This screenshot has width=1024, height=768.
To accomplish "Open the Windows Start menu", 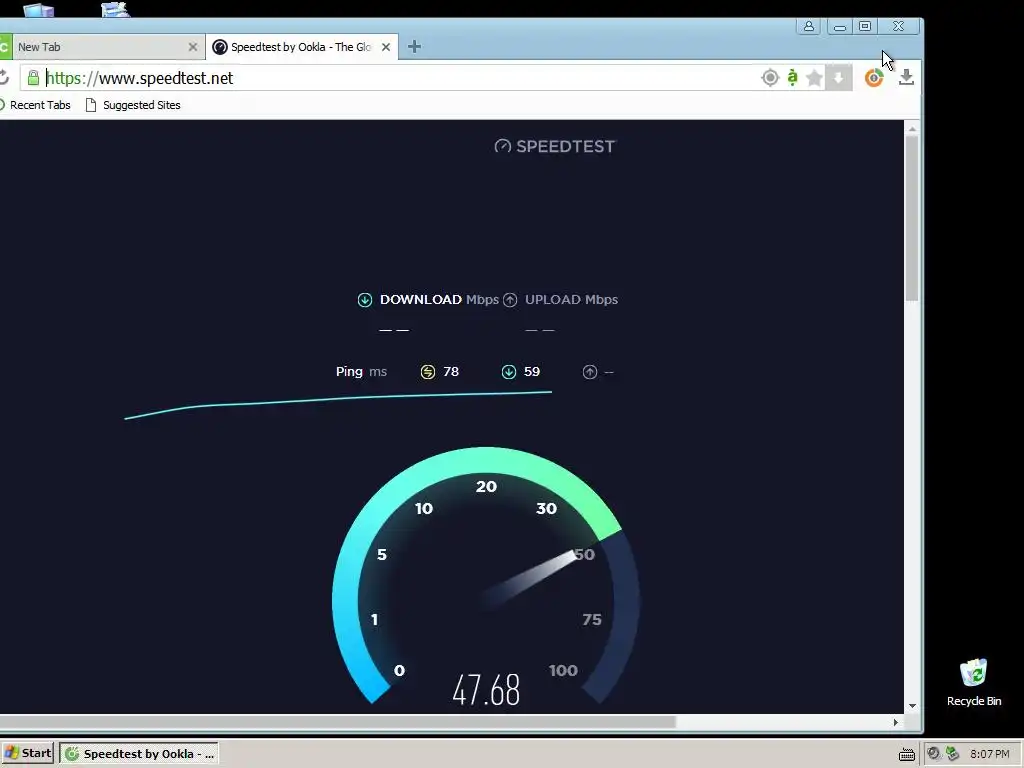I will tap(27, 753).
